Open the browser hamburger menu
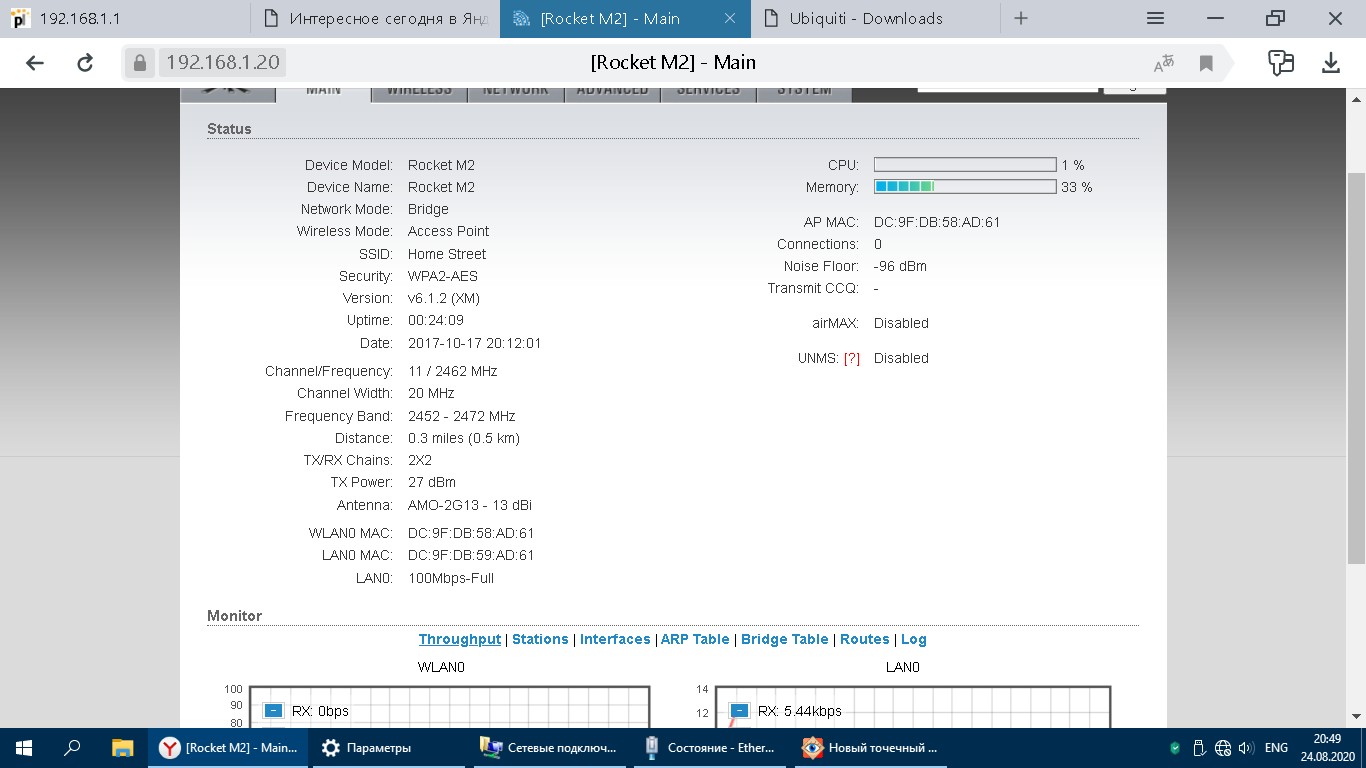The height and width of the screenshot is (768, 1366). (1155, 18)
